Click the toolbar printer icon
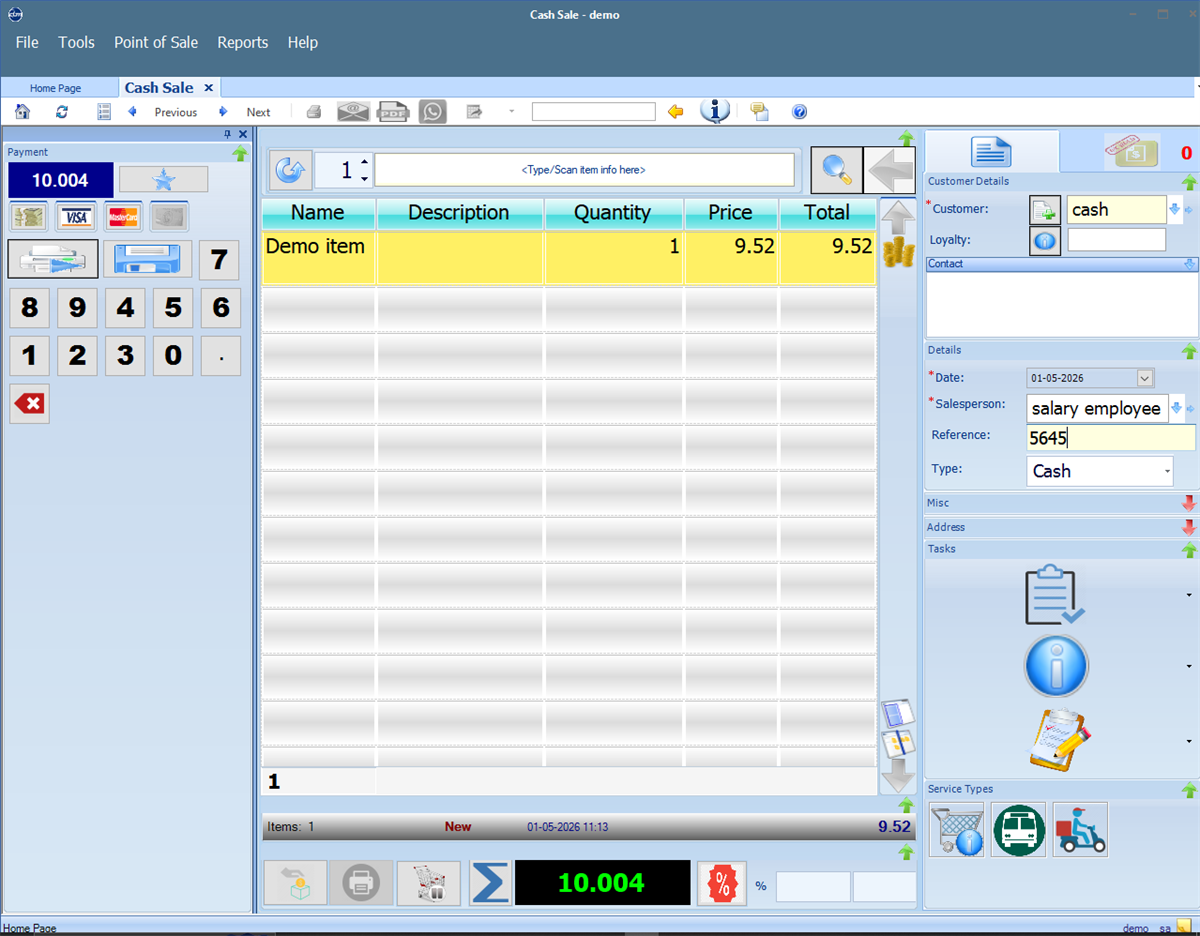Viewport: 1200px width, 936px height. click(x=314, y=112)
